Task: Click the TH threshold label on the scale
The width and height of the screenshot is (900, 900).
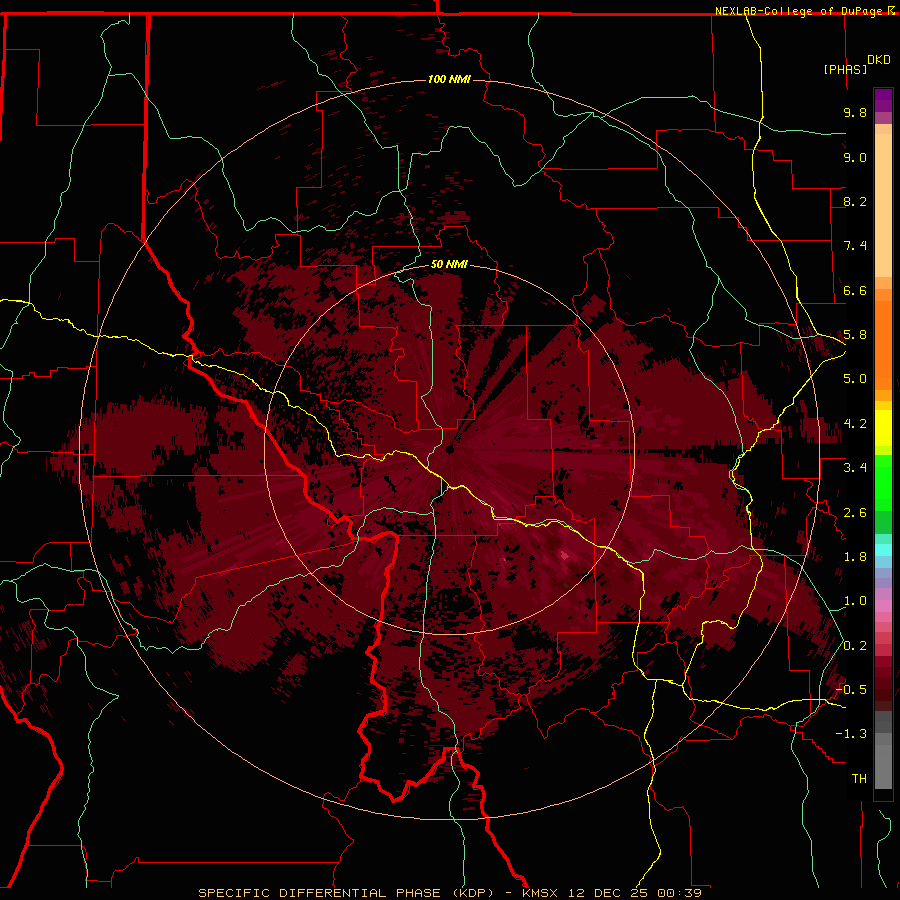Action: coord(859,779)
